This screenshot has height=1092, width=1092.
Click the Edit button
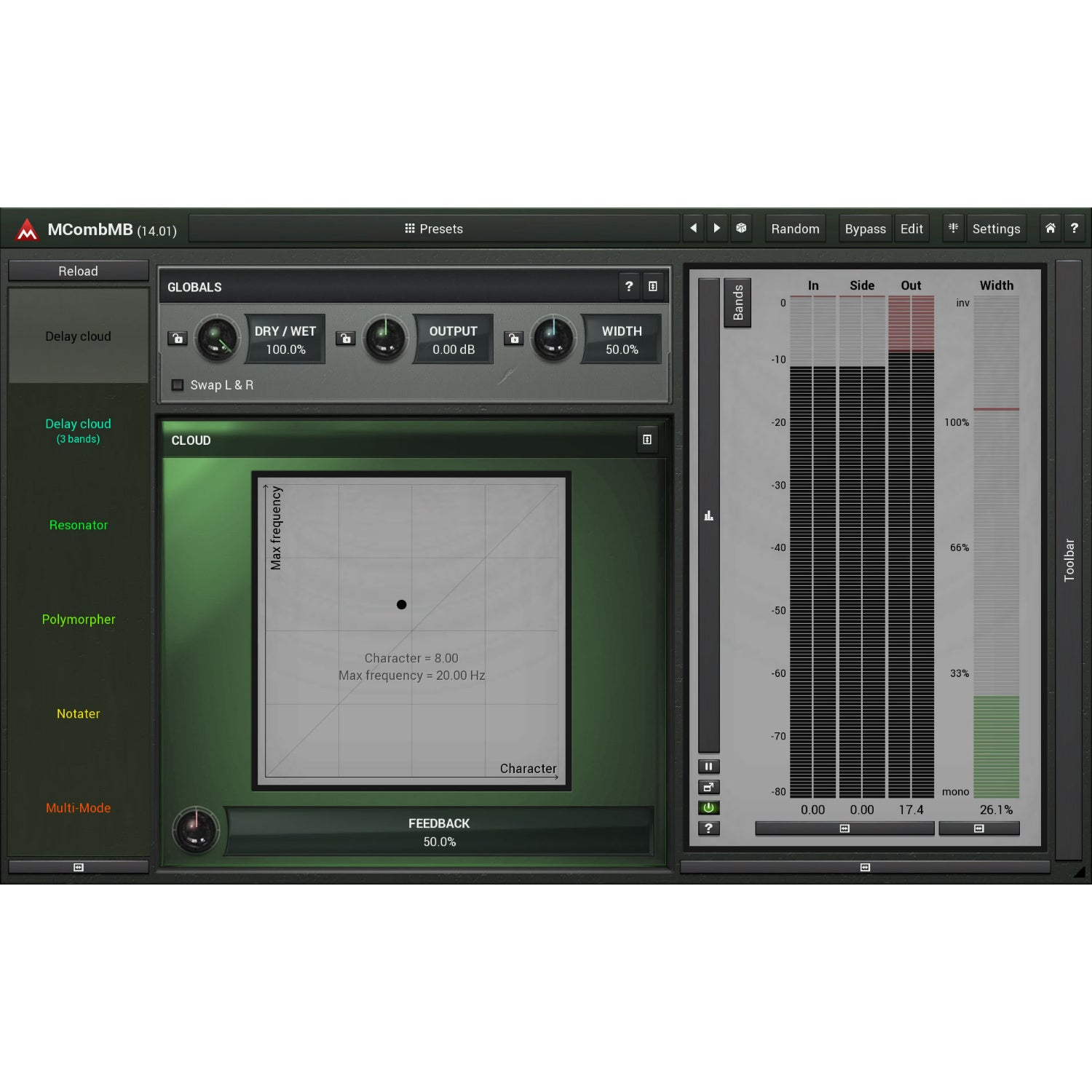point(911,229)
